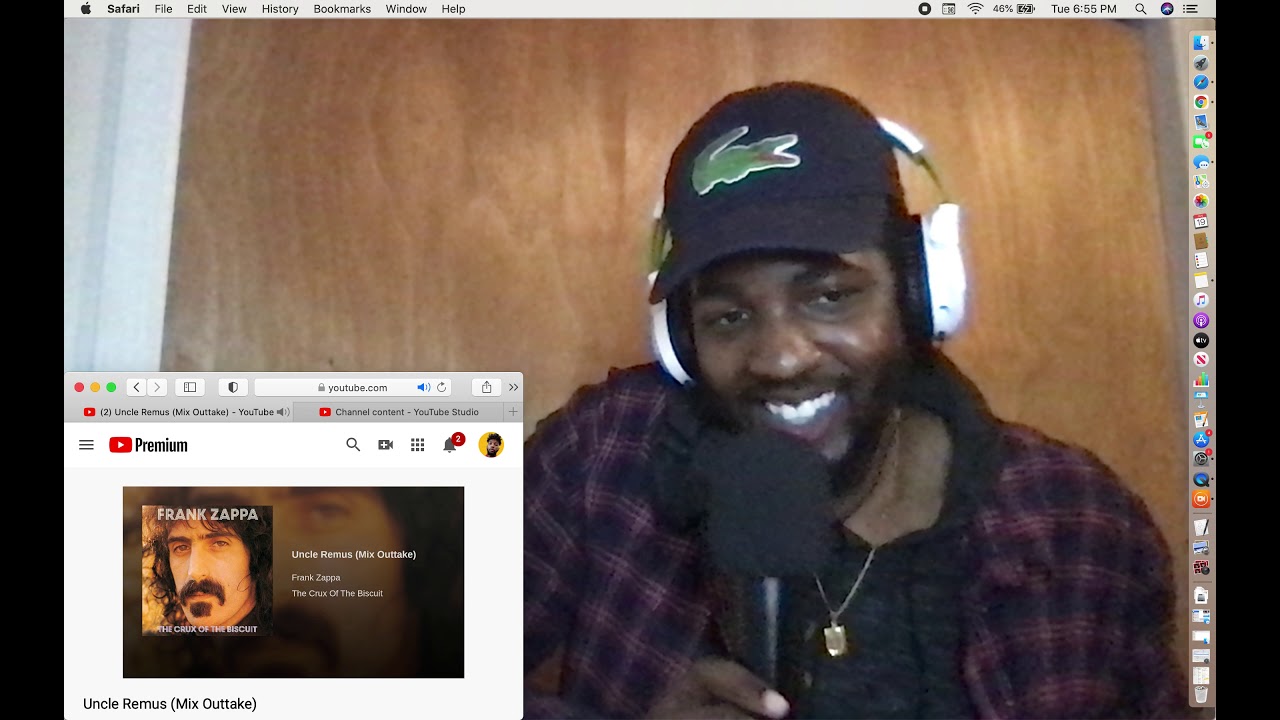Click the Tue 6:55 PM clock

(x=1084, y=9)
